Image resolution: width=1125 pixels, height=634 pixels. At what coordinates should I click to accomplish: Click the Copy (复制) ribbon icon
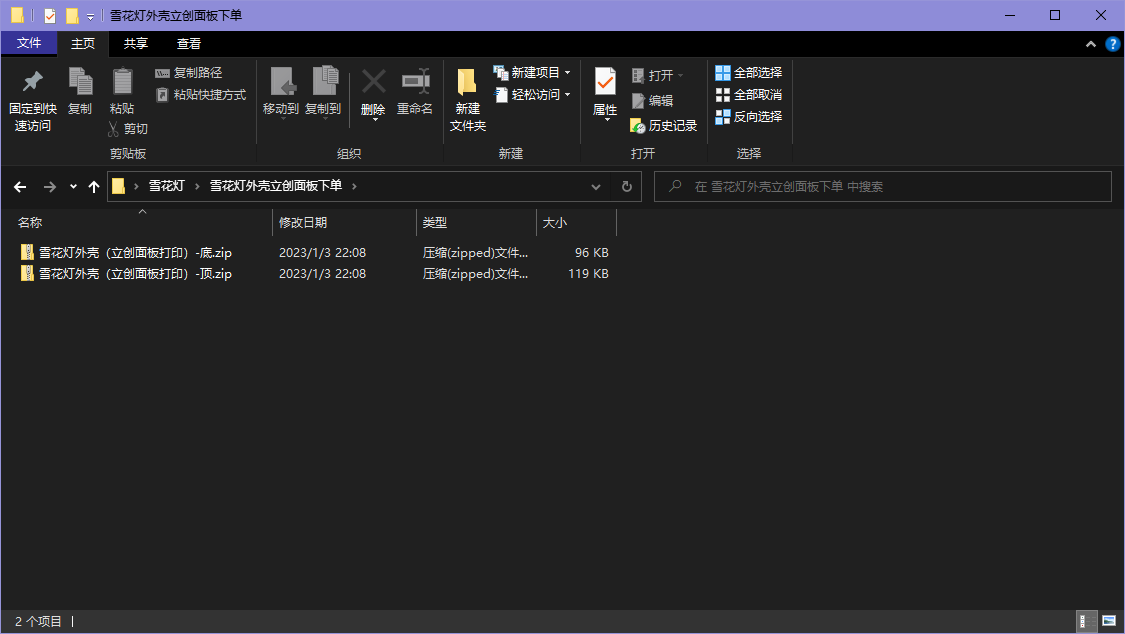[x=80, y=81]
